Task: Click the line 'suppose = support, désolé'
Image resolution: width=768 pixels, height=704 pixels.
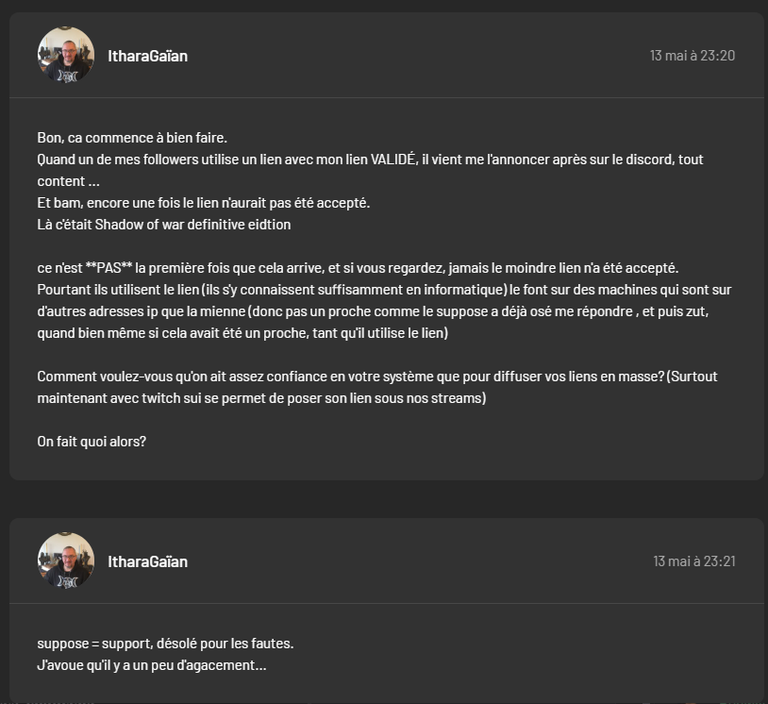Action: (x=166, y=643)
